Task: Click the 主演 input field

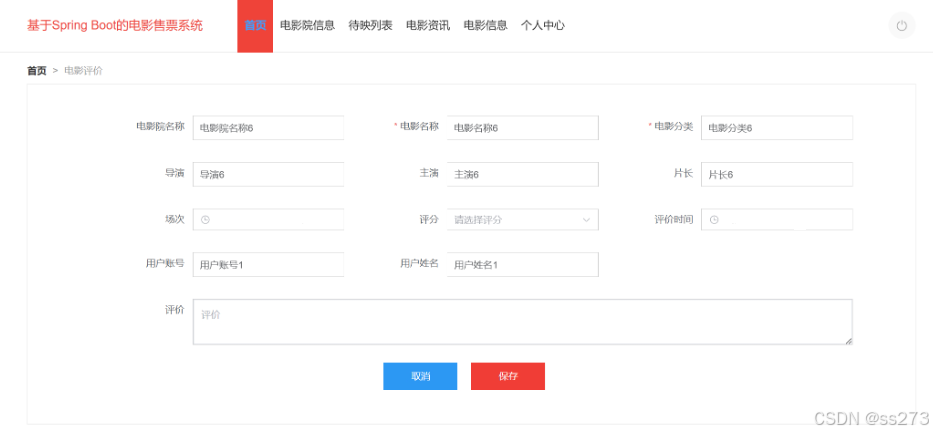Action: pos(522,174)
